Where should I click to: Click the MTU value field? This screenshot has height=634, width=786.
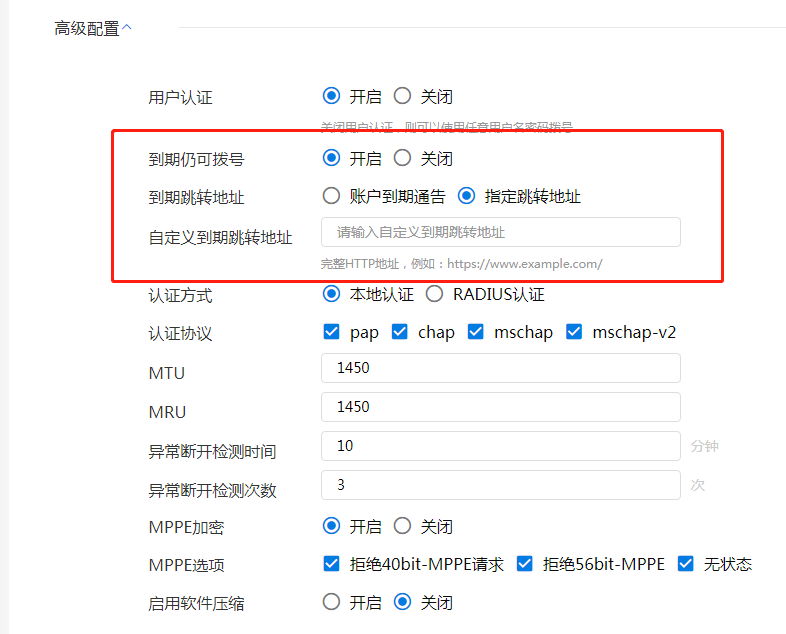(500, 368)
